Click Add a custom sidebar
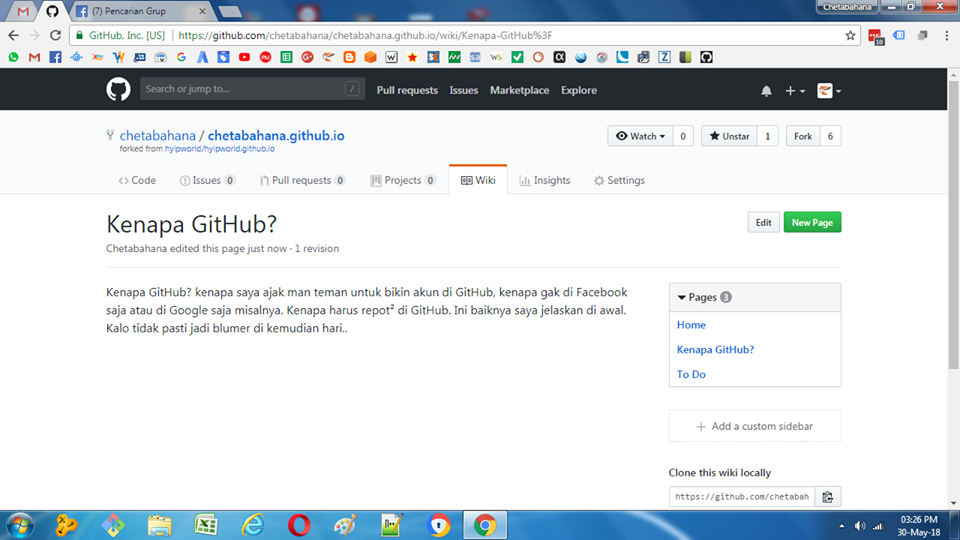This screenshot has width=960, height=540. [754, 426]
